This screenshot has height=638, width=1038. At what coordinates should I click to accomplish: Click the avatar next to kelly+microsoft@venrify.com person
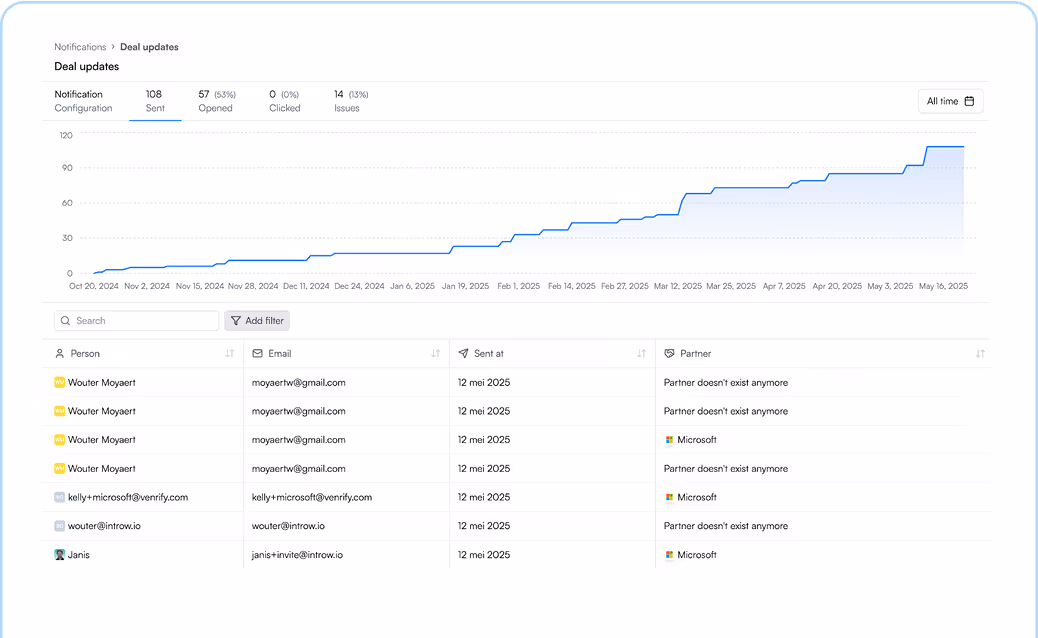tap(60, 497)
